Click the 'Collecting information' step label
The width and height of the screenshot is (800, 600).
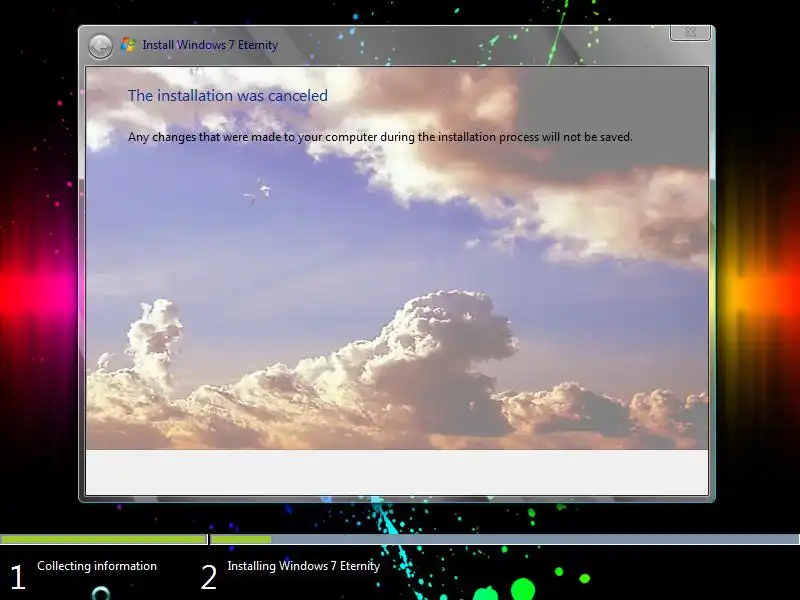[x=97, y=566]
